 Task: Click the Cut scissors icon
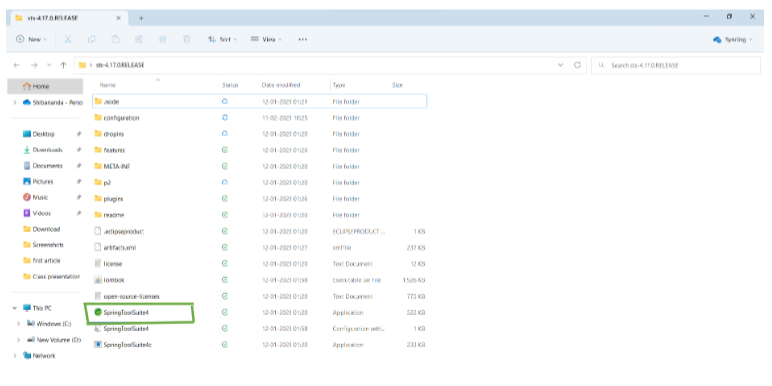(68, 39)
